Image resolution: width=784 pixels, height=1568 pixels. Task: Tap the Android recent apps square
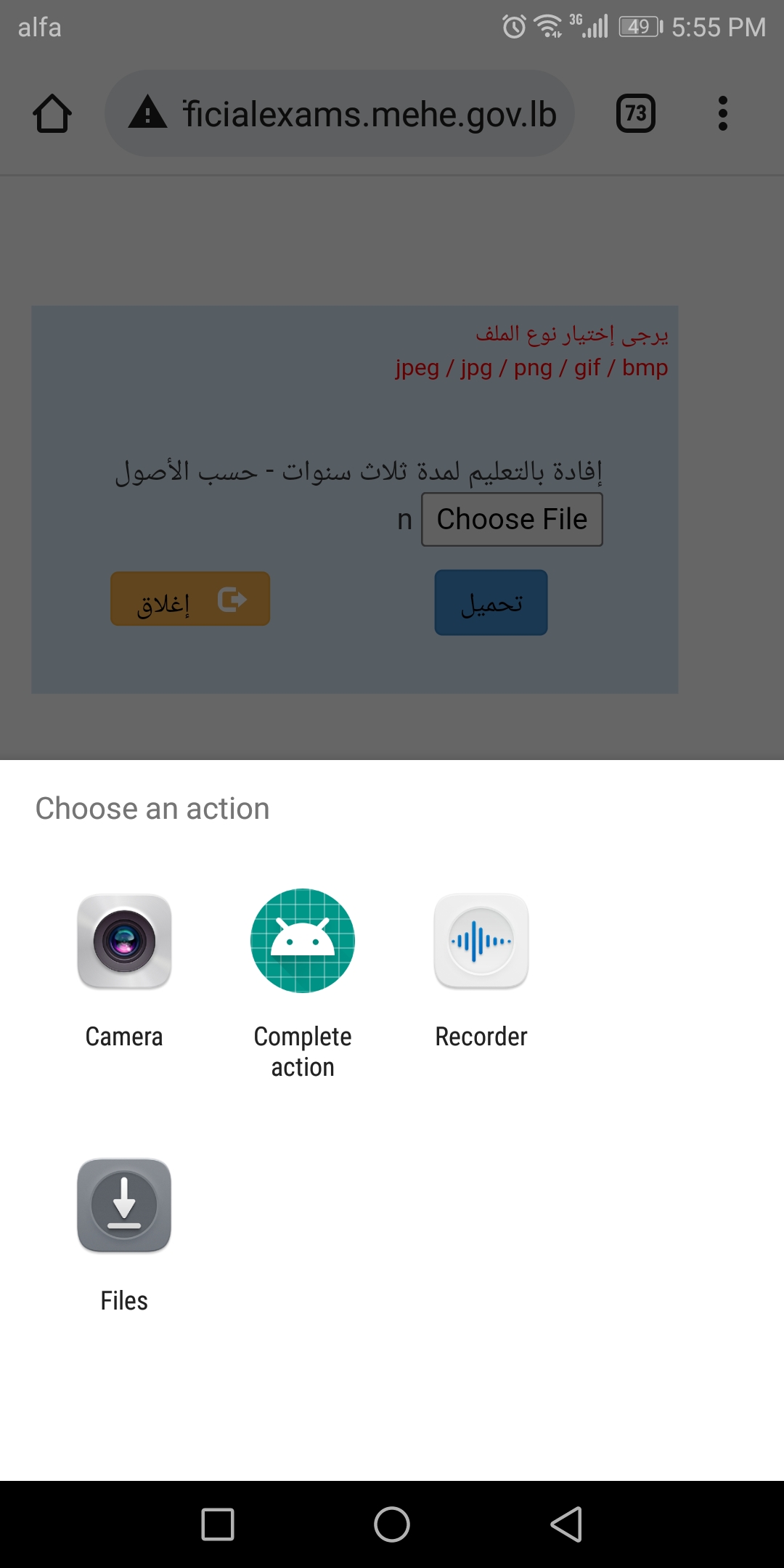click(x=218, y=1524)
